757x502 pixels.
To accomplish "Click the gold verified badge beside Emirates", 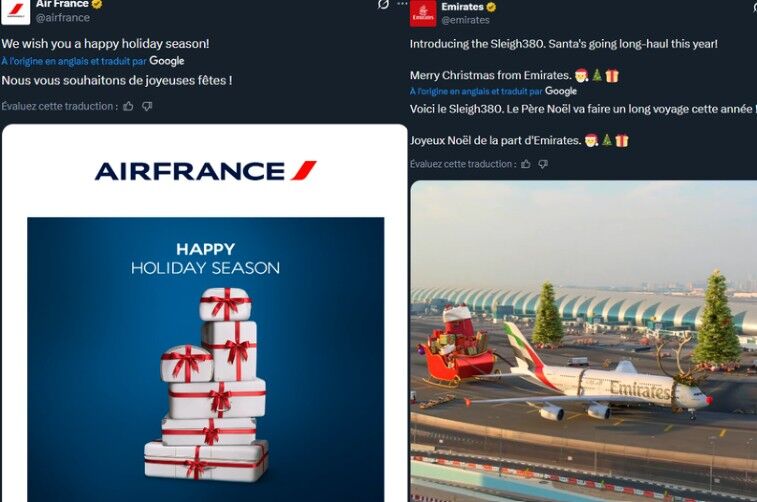I will [491, 7].
